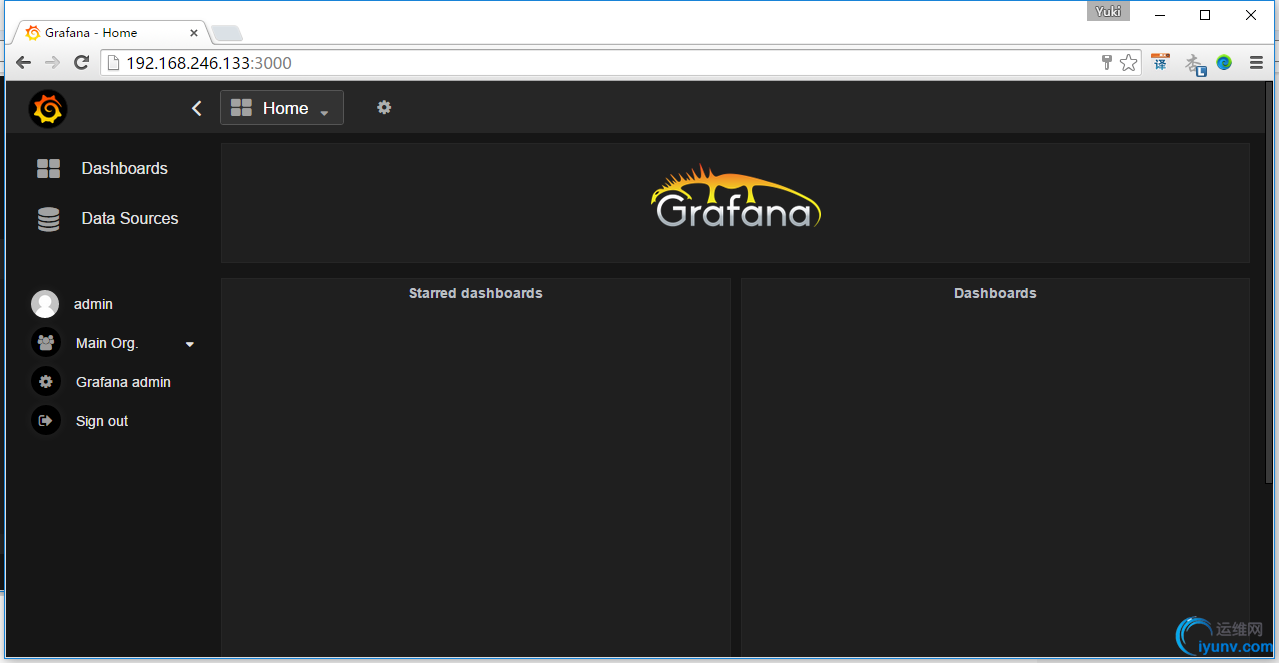1279x663 pixels.
Task: Click the Yuki profile button
Action: pyautogui.click(x=1109, y=12)
